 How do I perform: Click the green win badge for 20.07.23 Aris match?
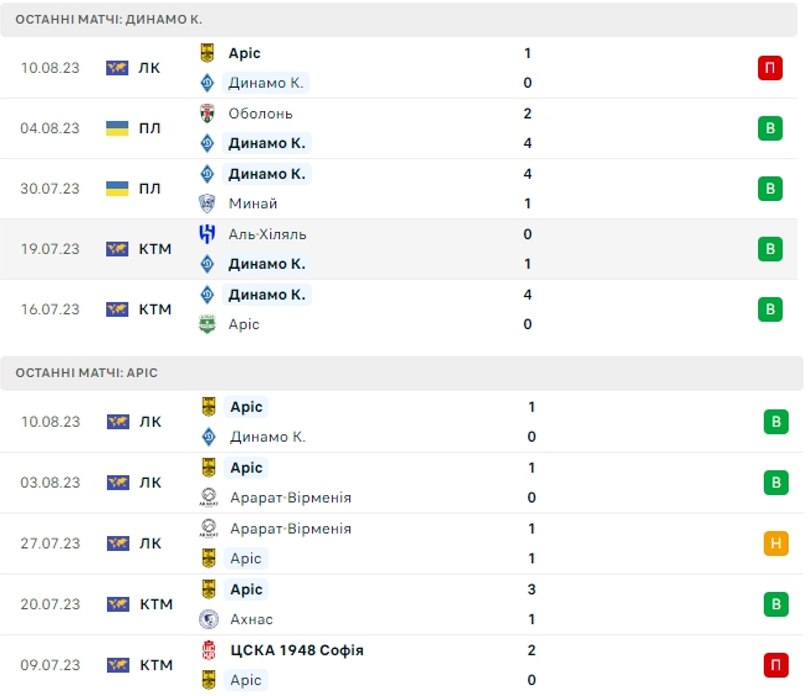pos(776,604)
